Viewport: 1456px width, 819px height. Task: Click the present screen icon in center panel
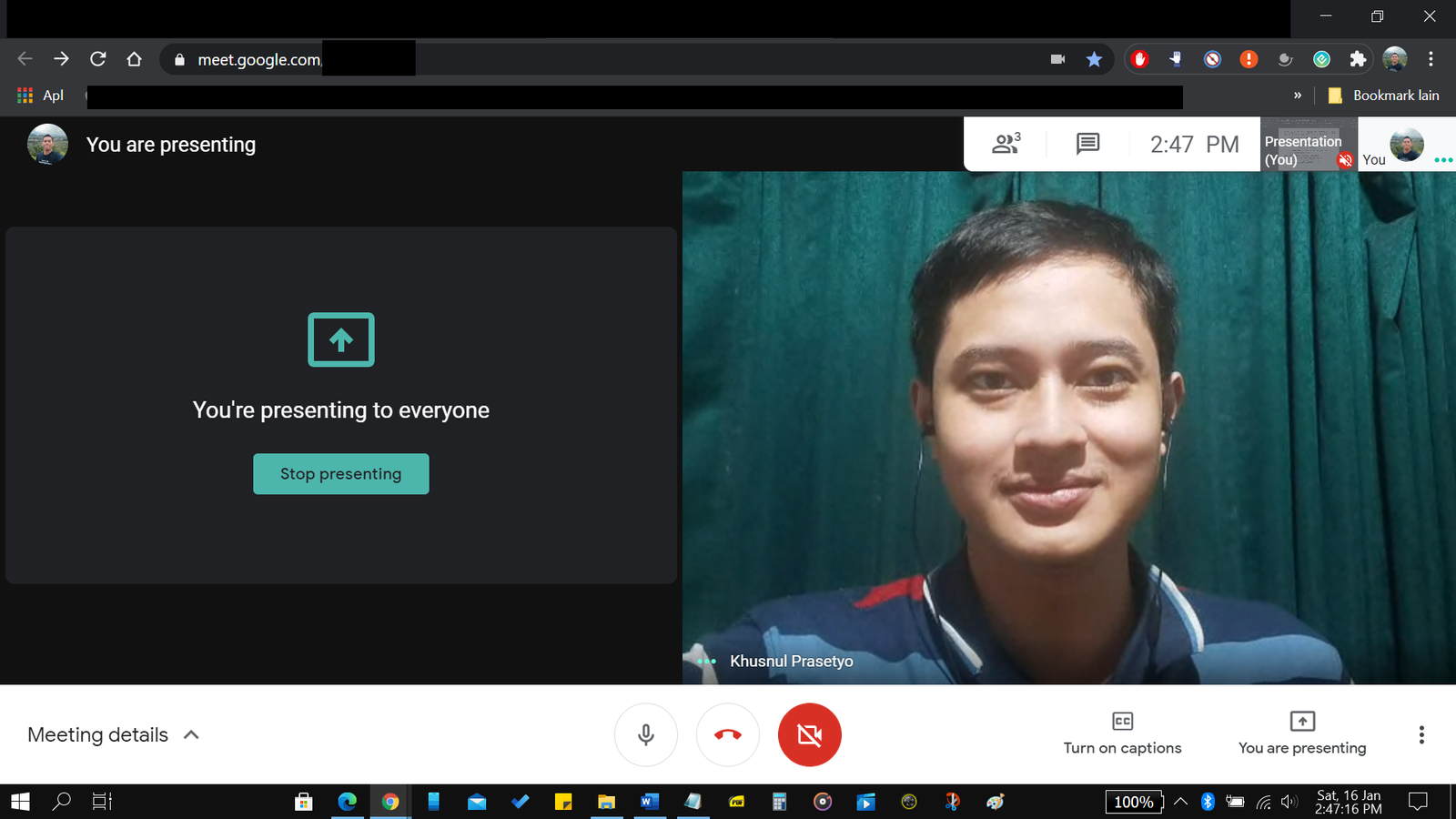click(341, 339)
